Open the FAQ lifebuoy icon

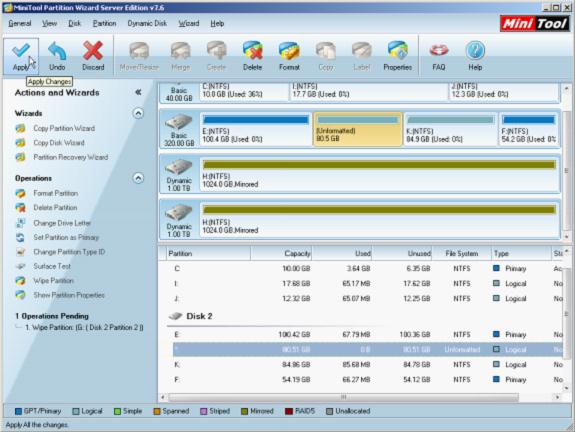439,56
